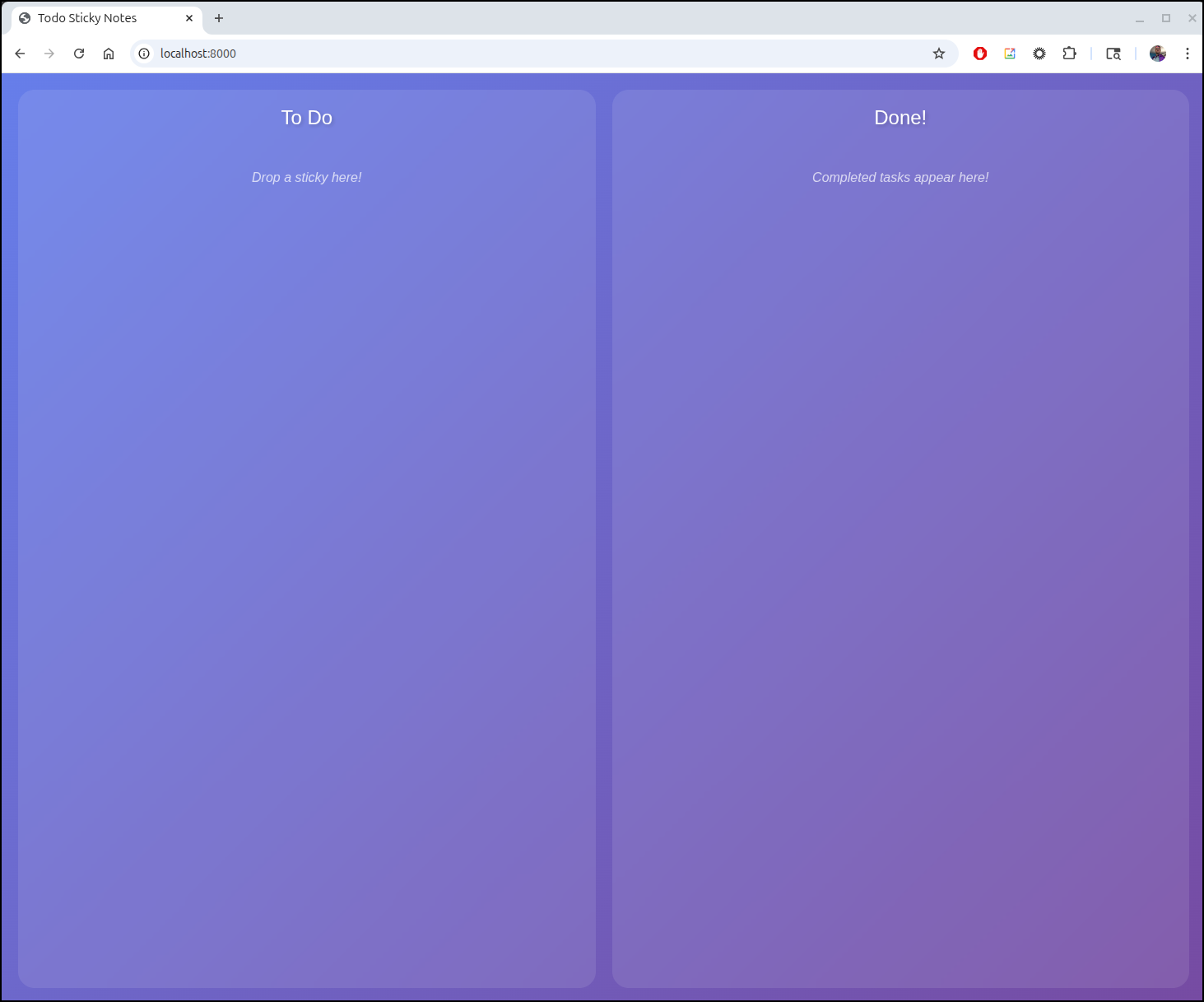Click the home icon in the toolbar
The image size is (1204, 1002).
(x=109, y=53)
